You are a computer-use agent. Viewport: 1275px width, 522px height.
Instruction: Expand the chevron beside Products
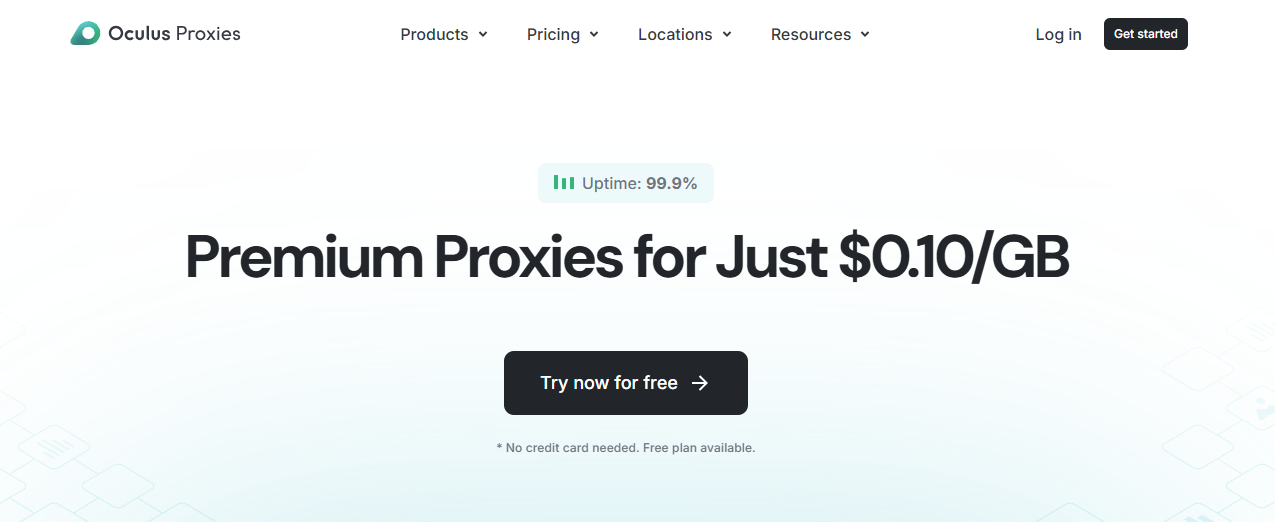click(483, 34)
